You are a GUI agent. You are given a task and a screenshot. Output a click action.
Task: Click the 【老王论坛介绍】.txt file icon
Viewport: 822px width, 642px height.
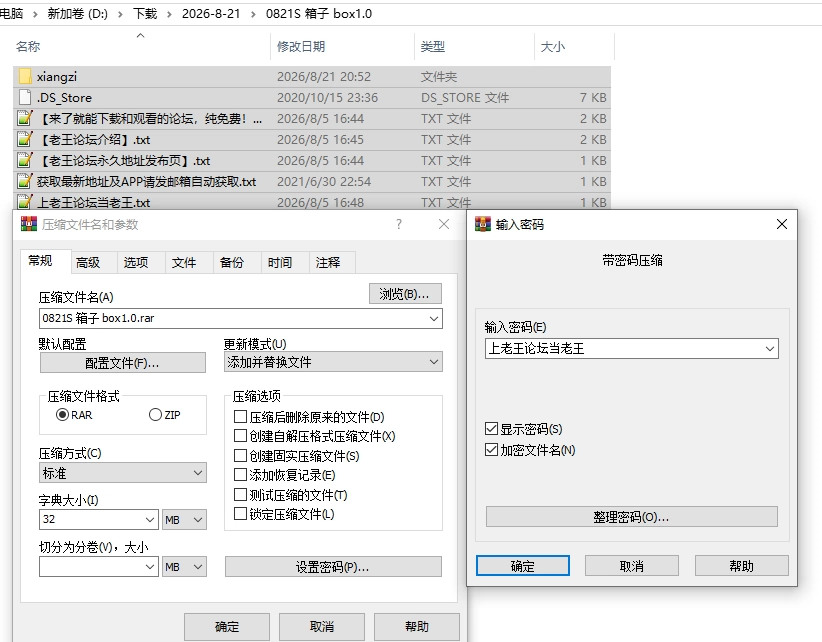(x=25, y=139)
